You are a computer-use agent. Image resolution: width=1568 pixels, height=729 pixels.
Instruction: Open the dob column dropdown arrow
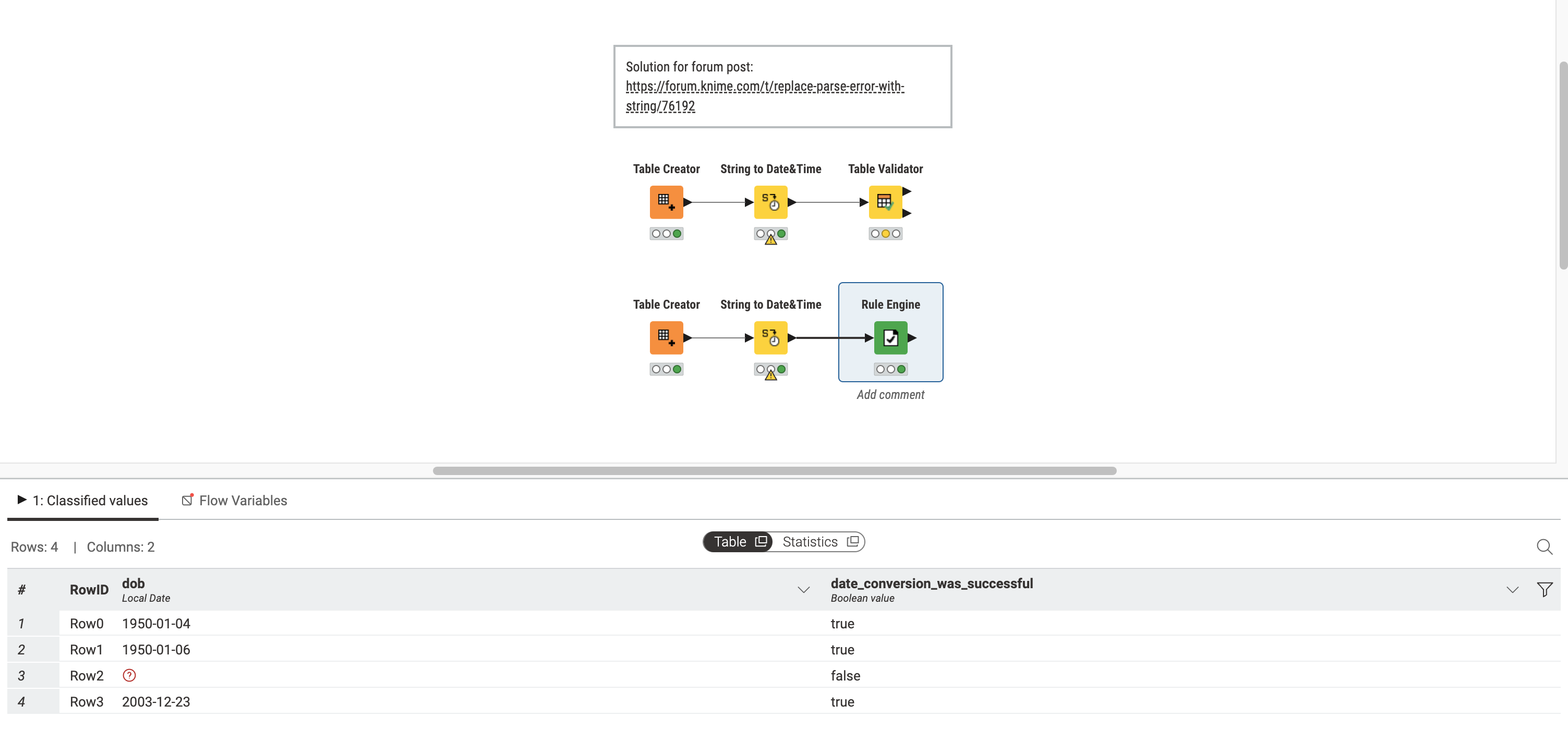pyautogui.click(x=803, y=590)
